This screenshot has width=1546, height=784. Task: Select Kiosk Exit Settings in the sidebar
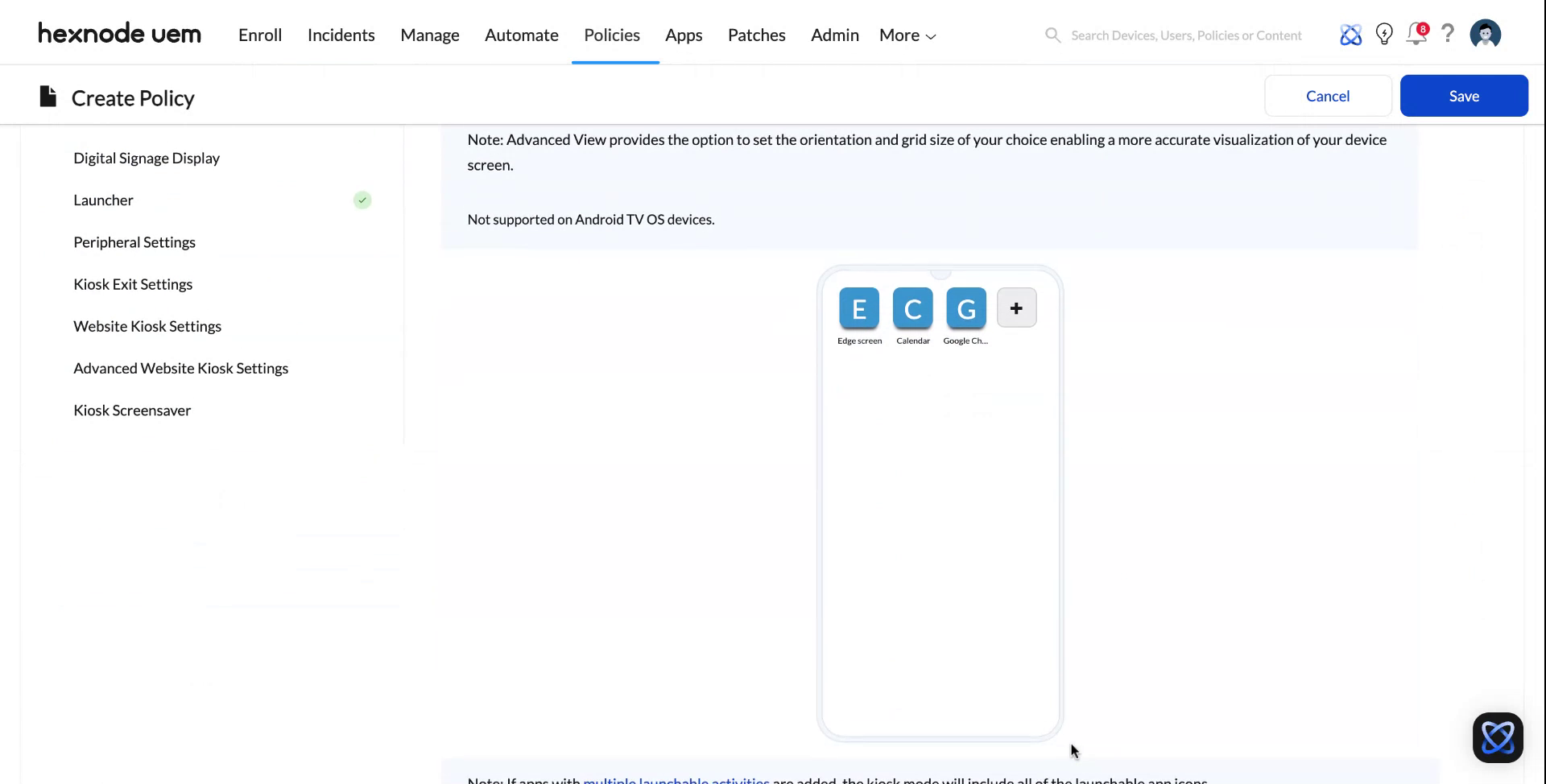[x=133, y=283]
